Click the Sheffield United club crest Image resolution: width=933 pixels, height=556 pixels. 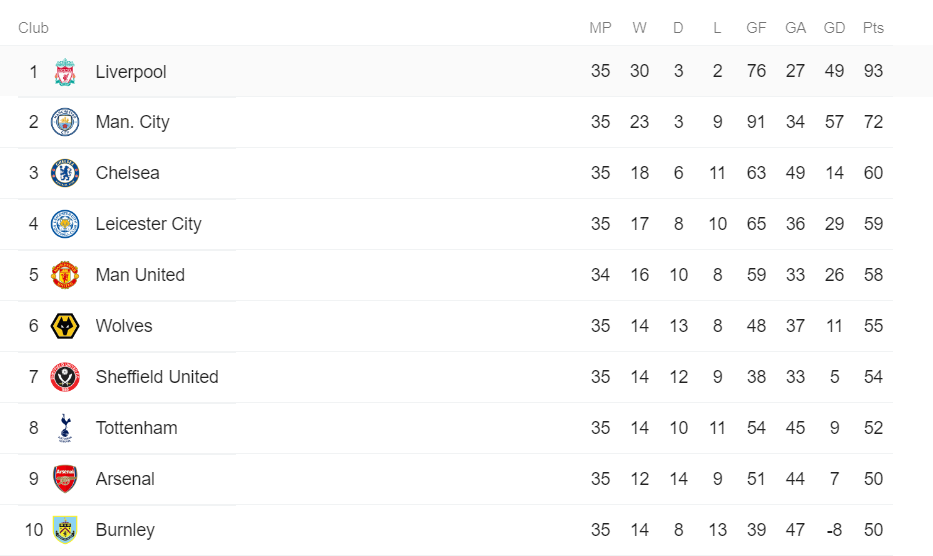pos(65,377)
